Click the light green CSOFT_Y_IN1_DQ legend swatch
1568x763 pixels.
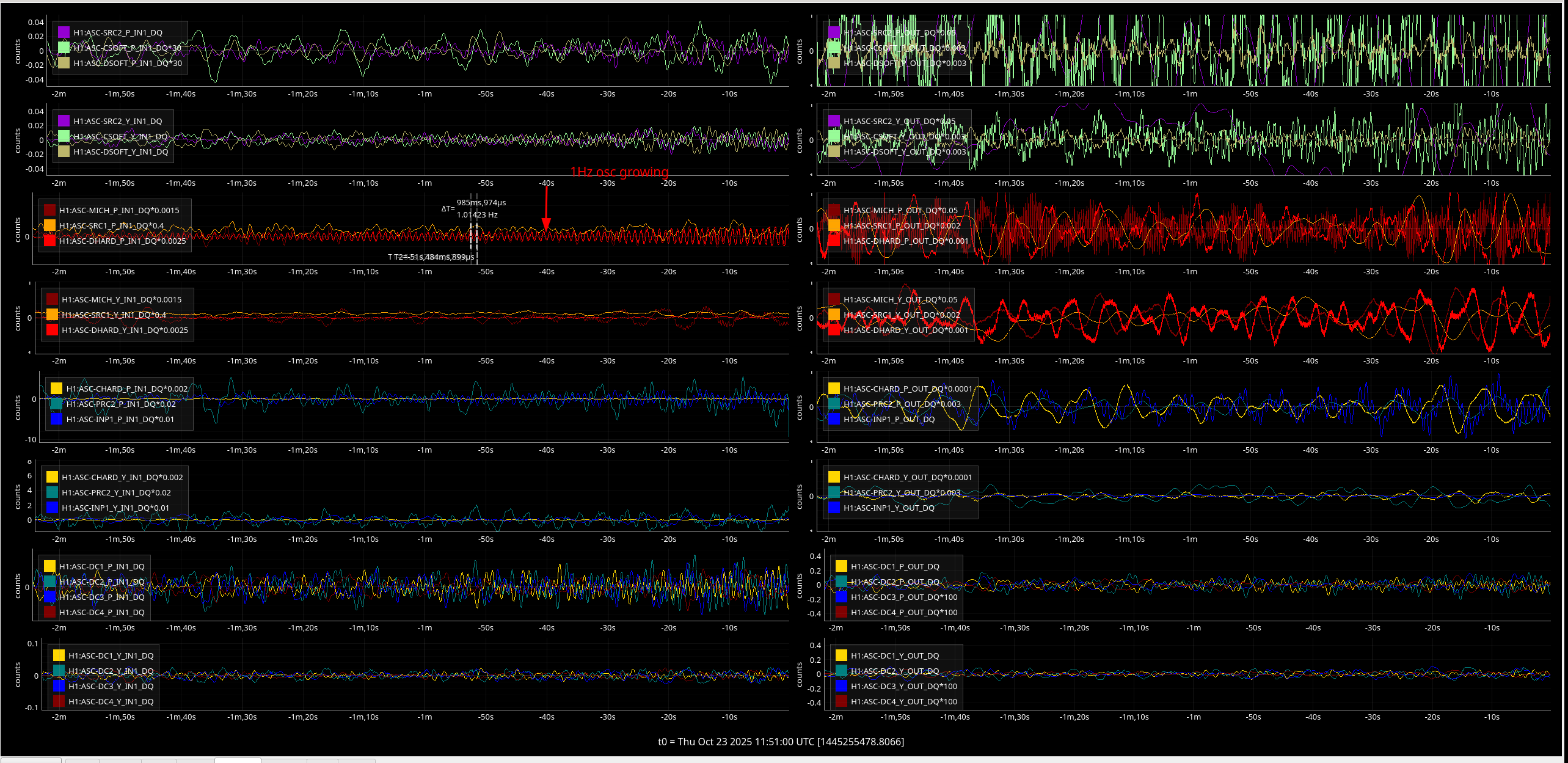[x=64, y=136]
